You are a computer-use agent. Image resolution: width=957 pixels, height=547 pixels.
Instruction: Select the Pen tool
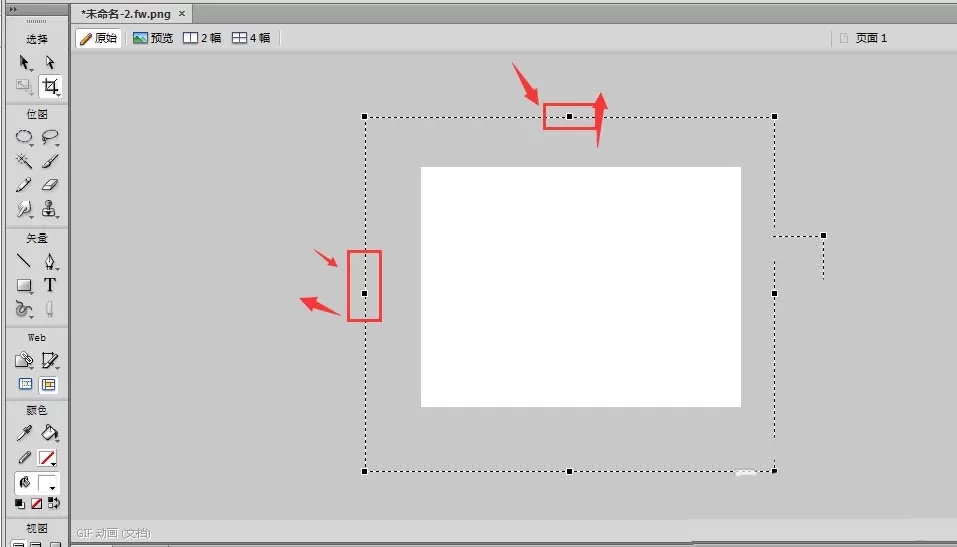pos(50,262)
